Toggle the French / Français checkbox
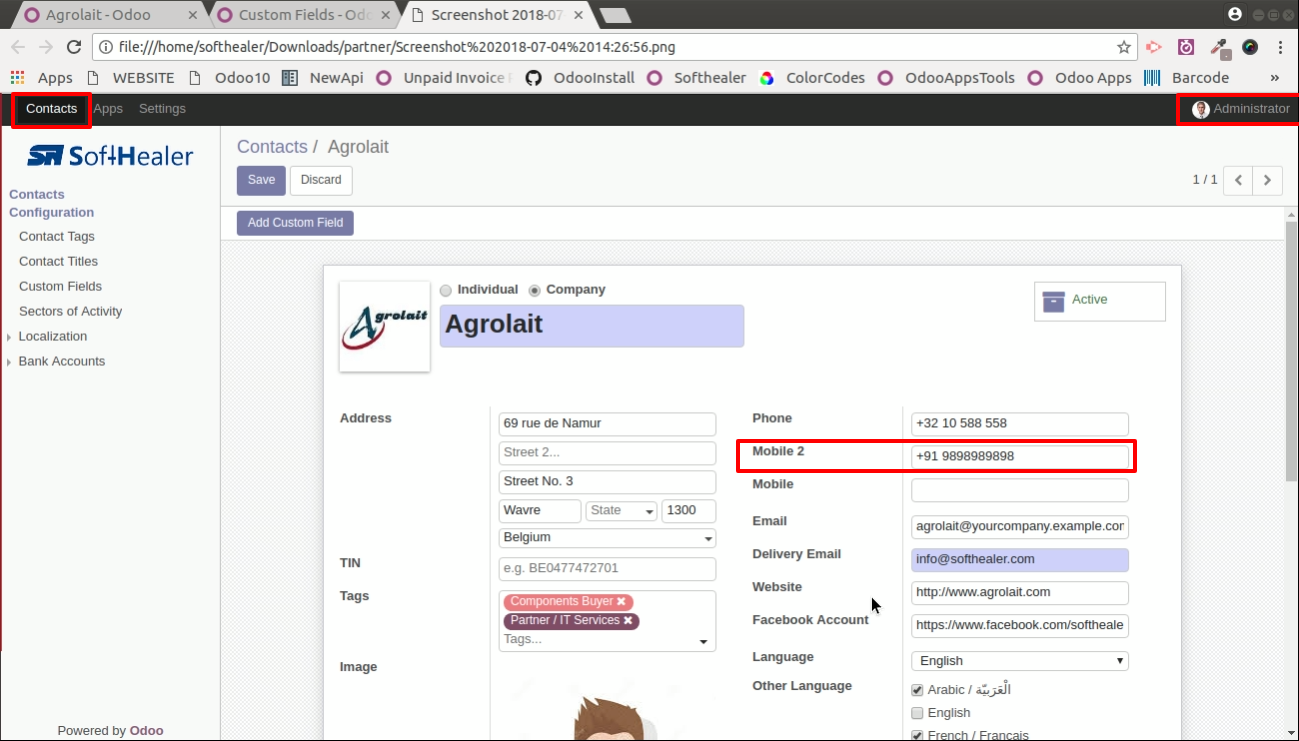The width and height of the screenshot is (1299, 741). 917,735
